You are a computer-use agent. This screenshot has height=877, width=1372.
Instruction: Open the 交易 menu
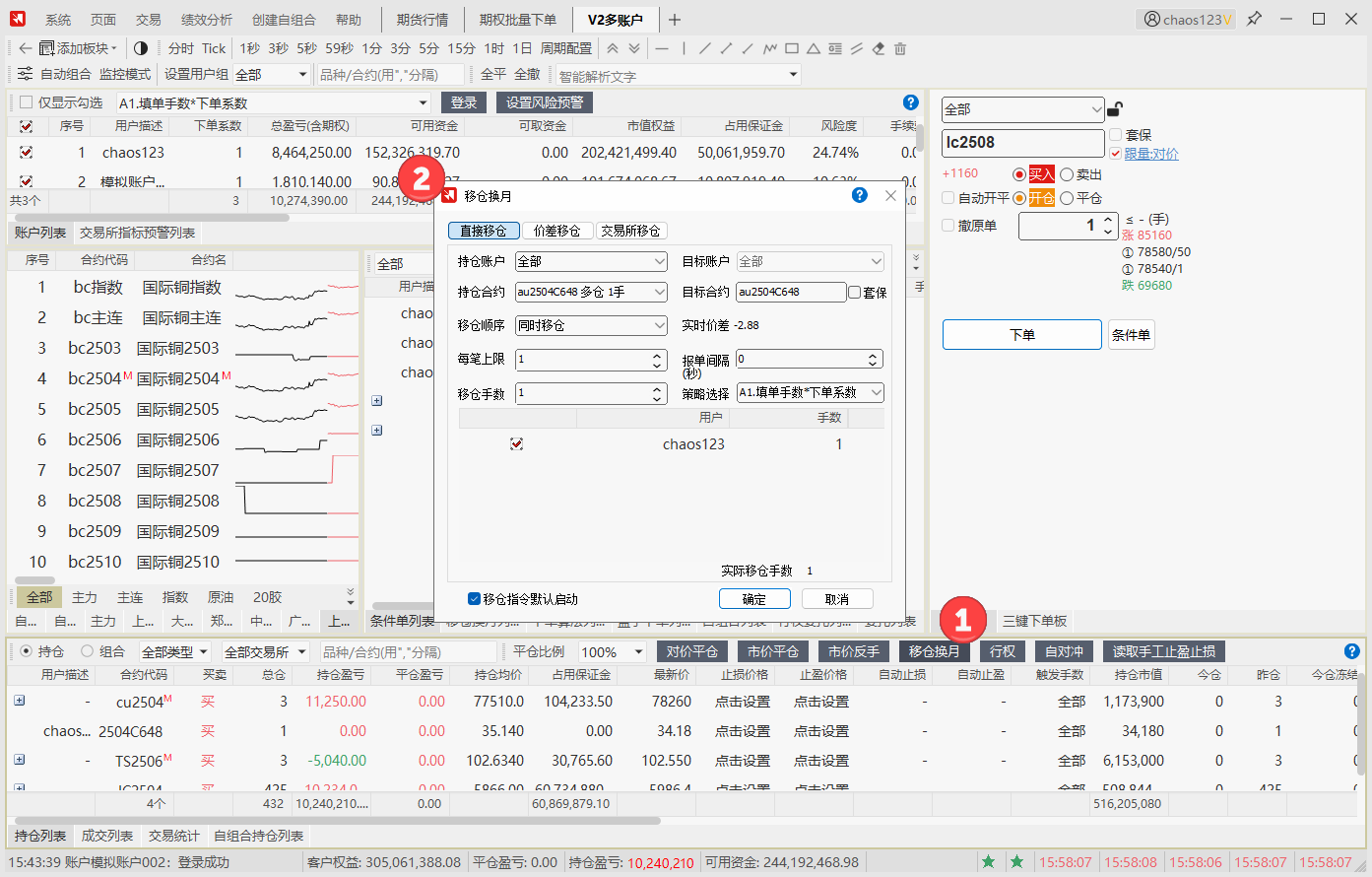point(149,20)
